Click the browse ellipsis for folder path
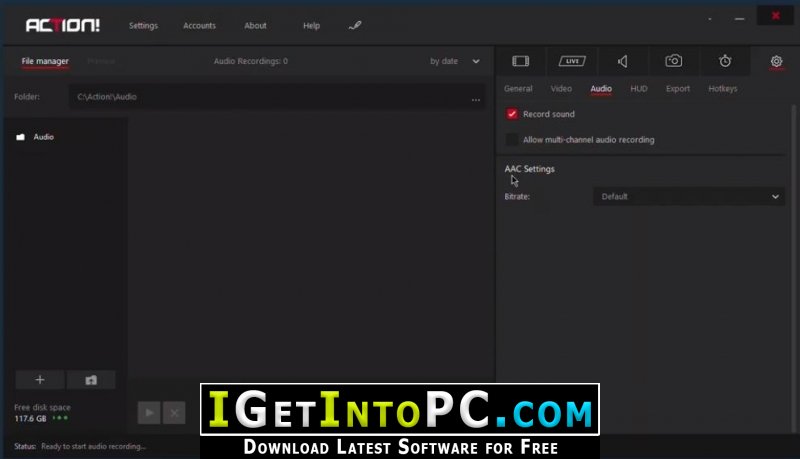Screen dimensions: 800x459 pos(476,99)
